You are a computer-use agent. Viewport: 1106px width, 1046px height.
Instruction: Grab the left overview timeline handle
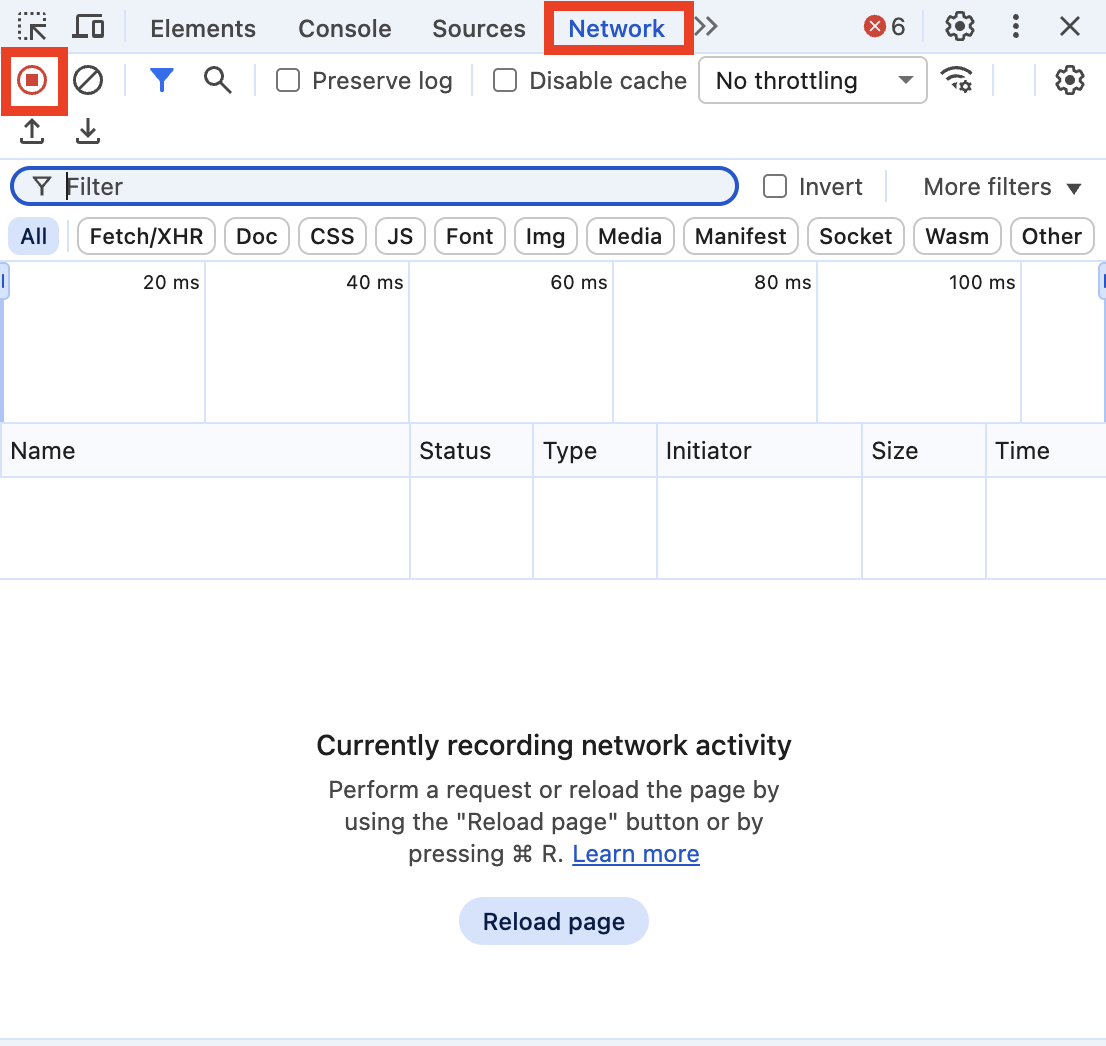pos(4,281)
